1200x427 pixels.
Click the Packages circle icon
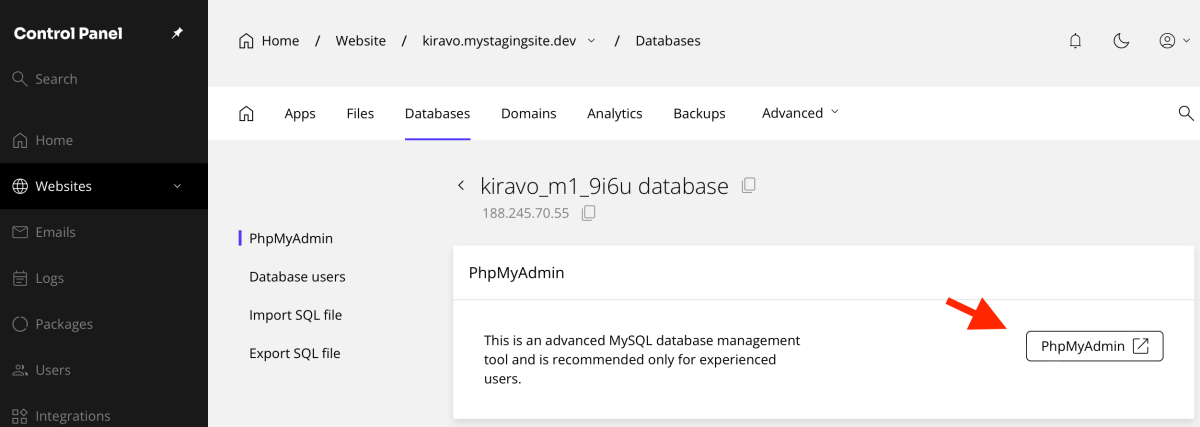coord(19,324)
